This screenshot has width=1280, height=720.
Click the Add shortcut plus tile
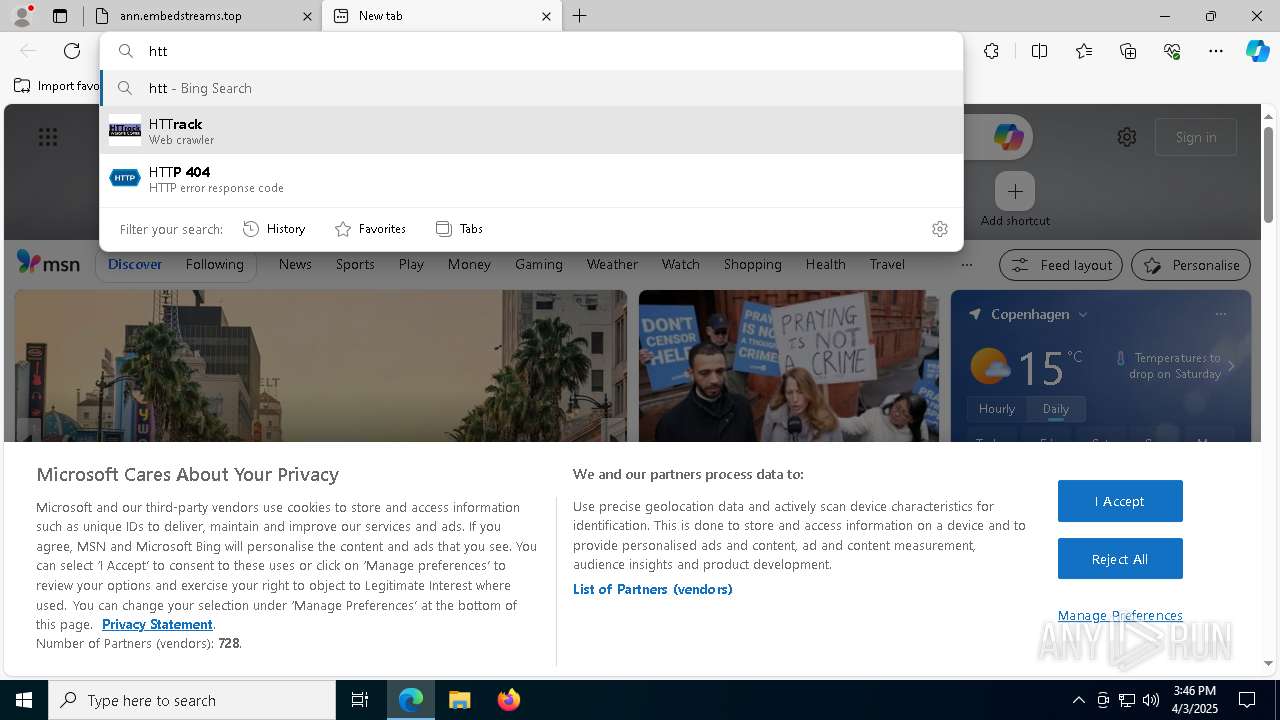pos(1015,191)
